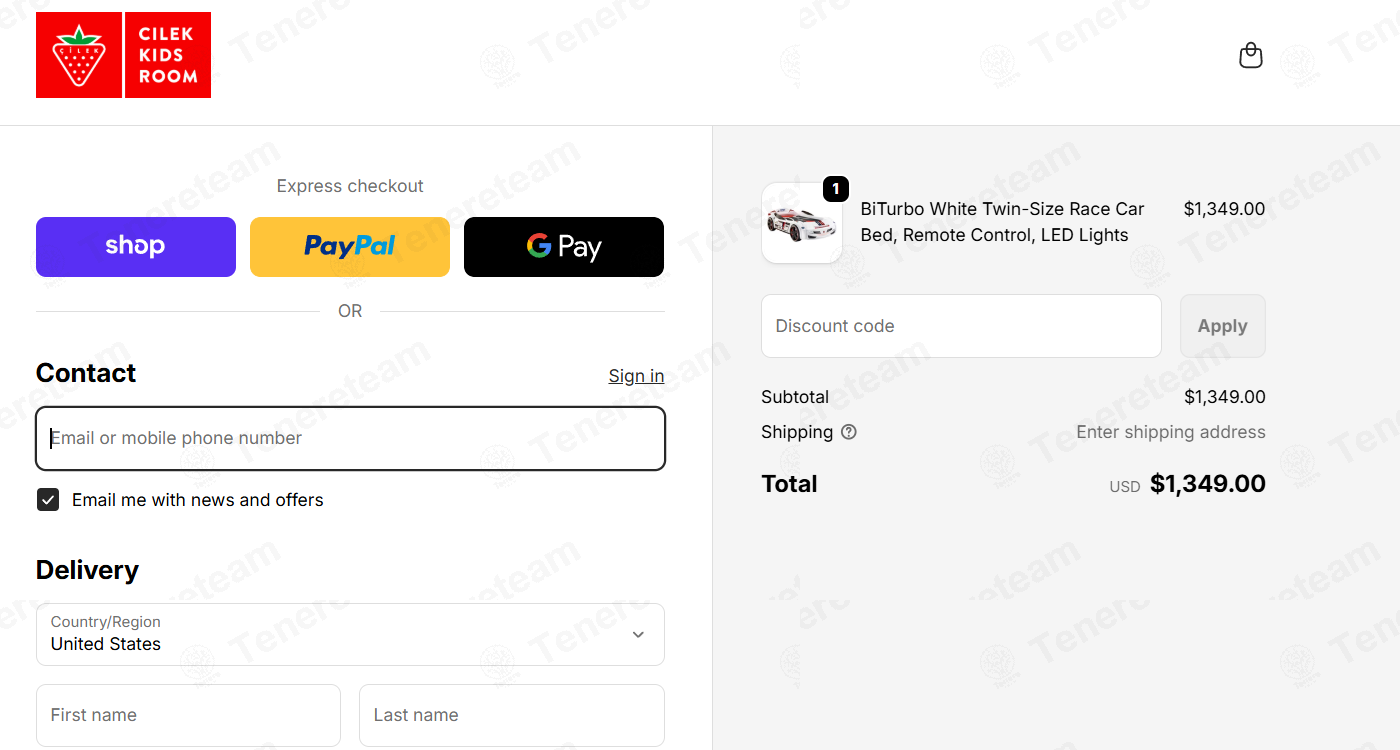Focus the Email or mobile phone number field
1400x750 pixels.
[x=350, y=438]
